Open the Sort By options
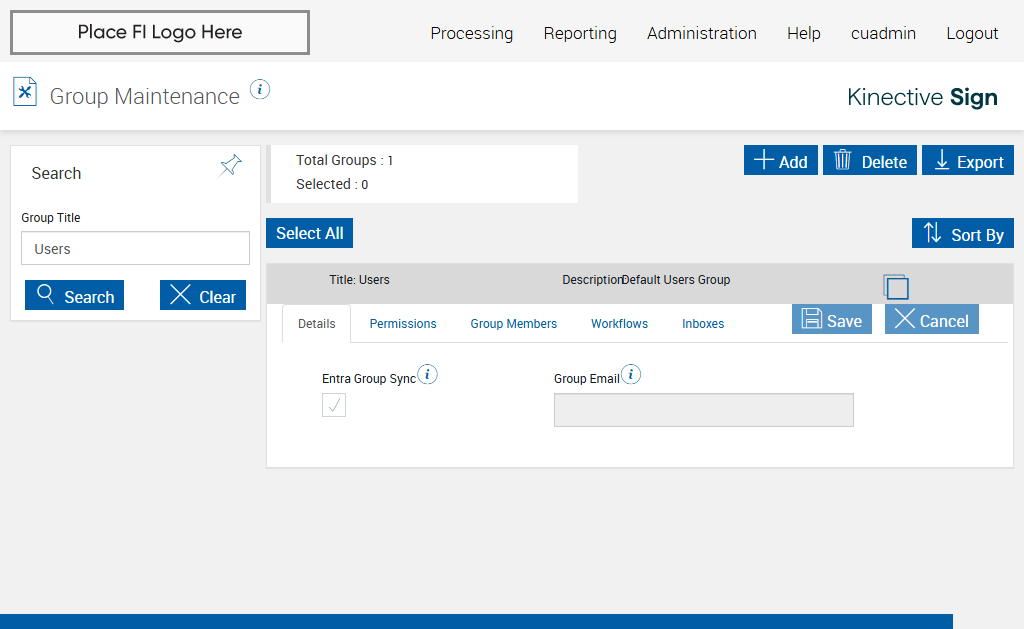Viewport: 1024px width, 629px height. pos(963,233)
